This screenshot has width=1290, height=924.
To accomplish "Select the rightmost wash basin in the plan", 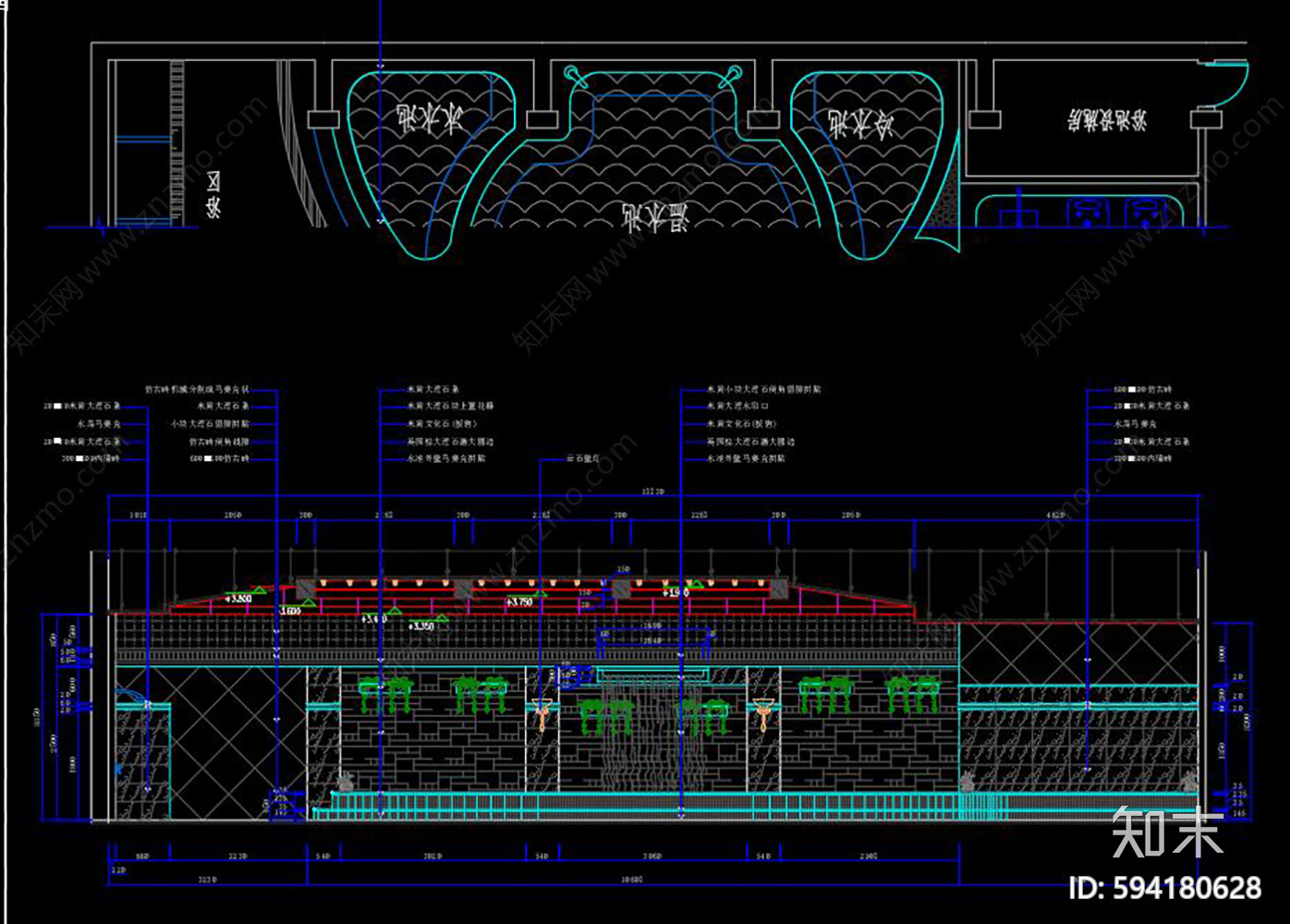I will [1146, 213].
